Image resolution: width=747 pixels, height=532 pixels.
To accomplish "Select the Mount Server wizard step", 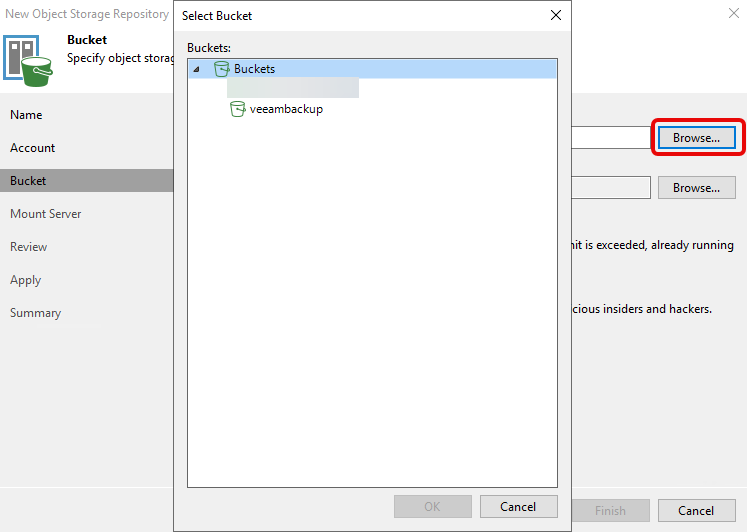I will [x=46, y=214].
